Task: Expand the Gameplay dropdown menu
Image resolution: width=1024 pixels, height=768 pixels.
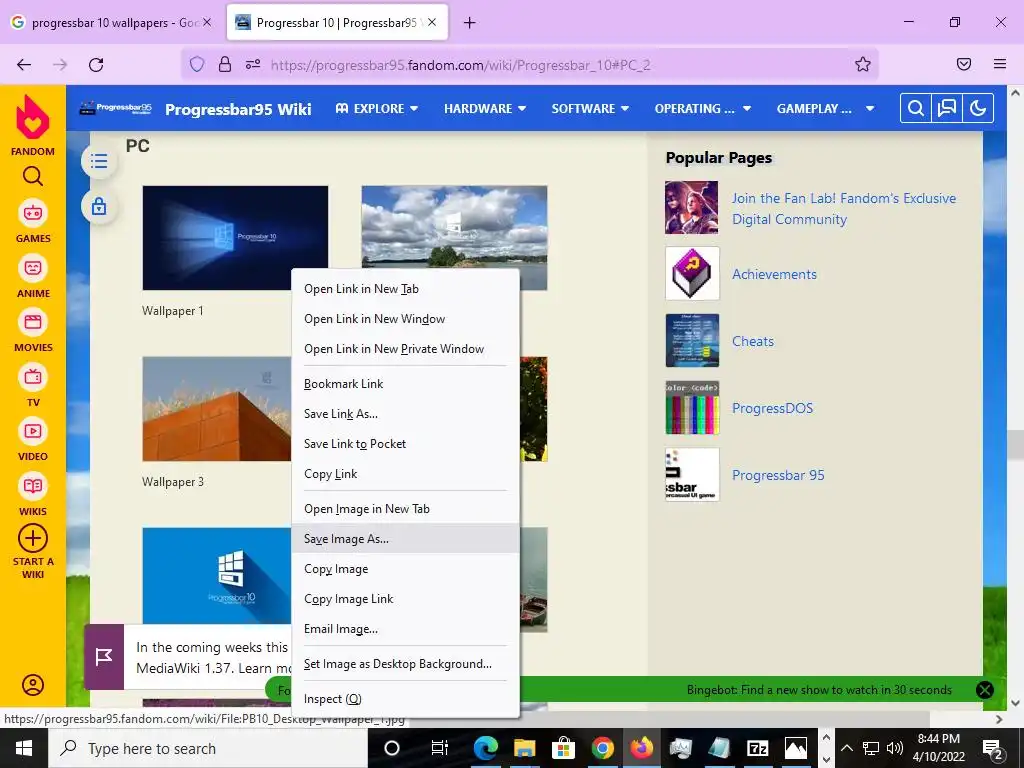Action: tap(825, 108)
